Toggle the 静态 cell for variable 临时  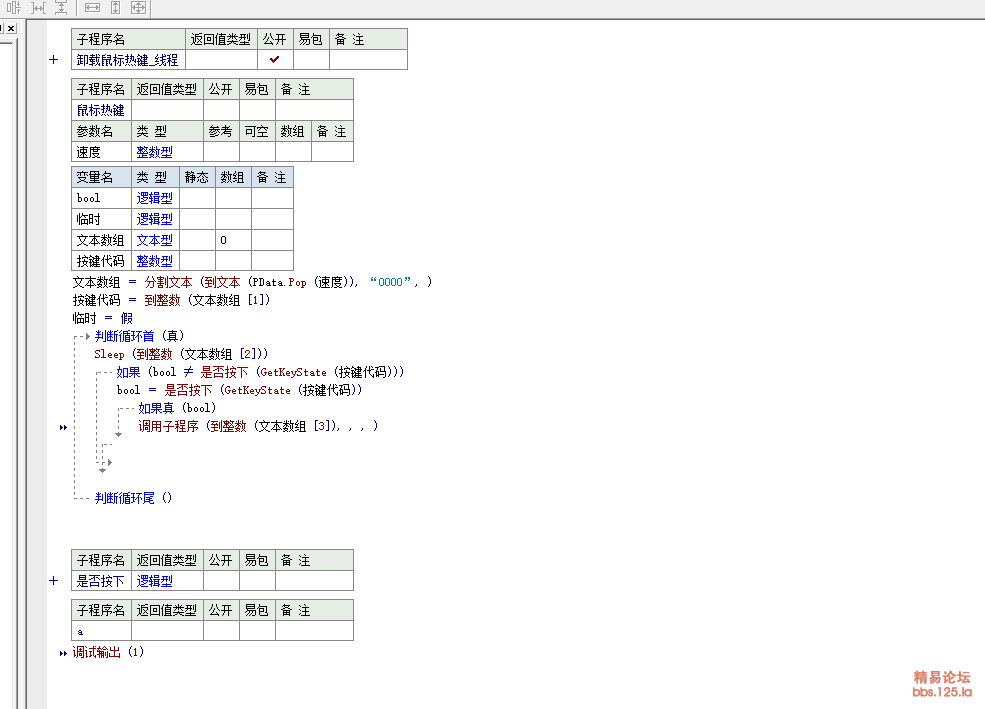[197, 219]
